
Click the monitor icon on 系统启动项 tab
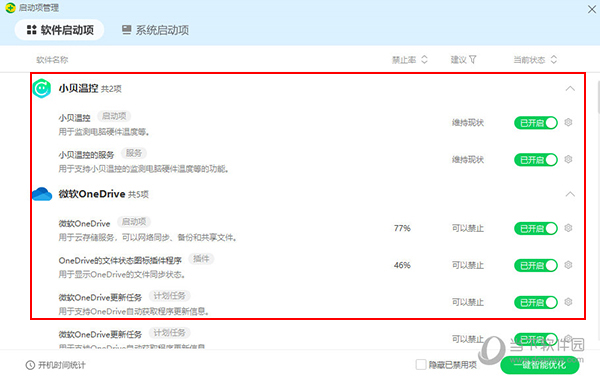(x=127, y=30)
